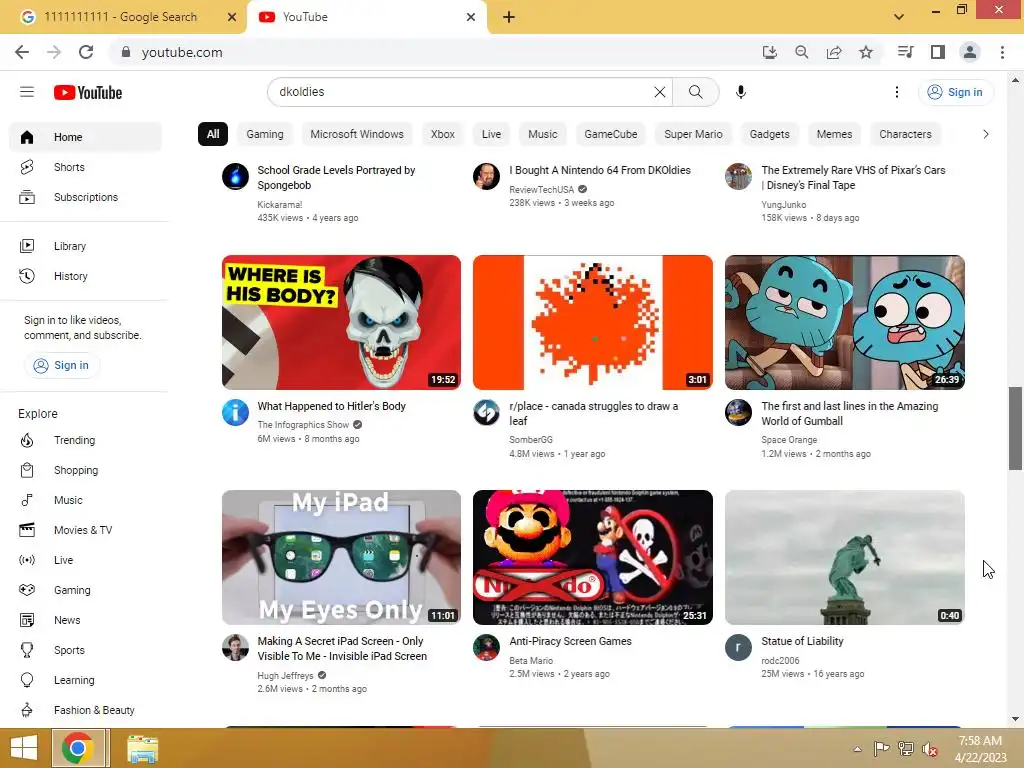This screenshot has width=1024, height=768.
Task: Open What Happened to Hitler's Body thumbnail
Action: [x=341, y=322]
